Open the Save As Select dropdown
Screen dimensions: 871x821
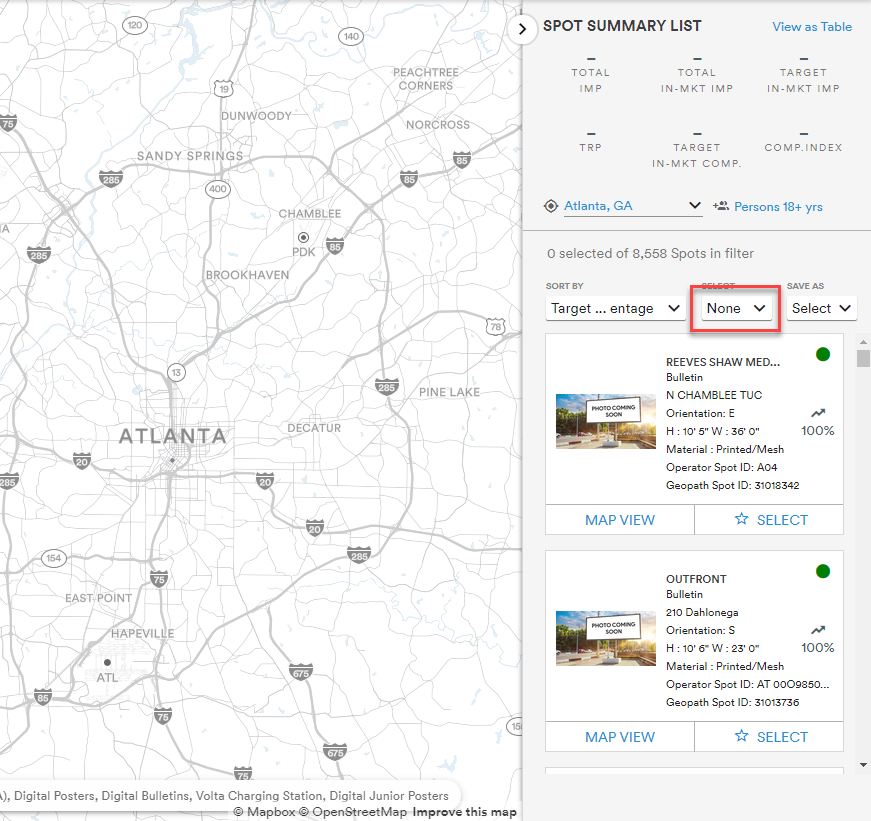(x=821, y=308)
